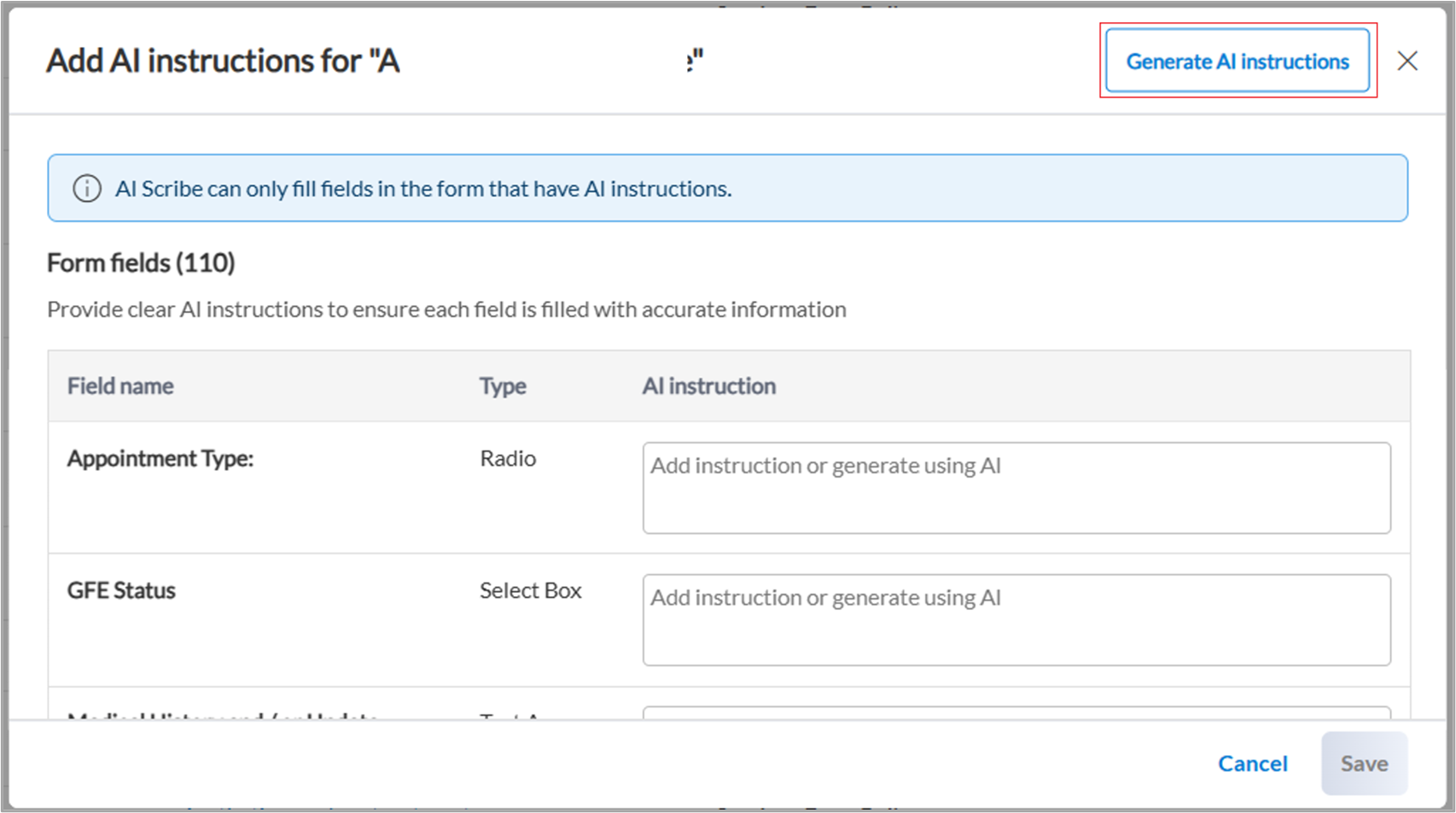1456x813 pixels.
Task: Select the 'Field name' column header
Action: pyautogui.click(x=120, y=386)
